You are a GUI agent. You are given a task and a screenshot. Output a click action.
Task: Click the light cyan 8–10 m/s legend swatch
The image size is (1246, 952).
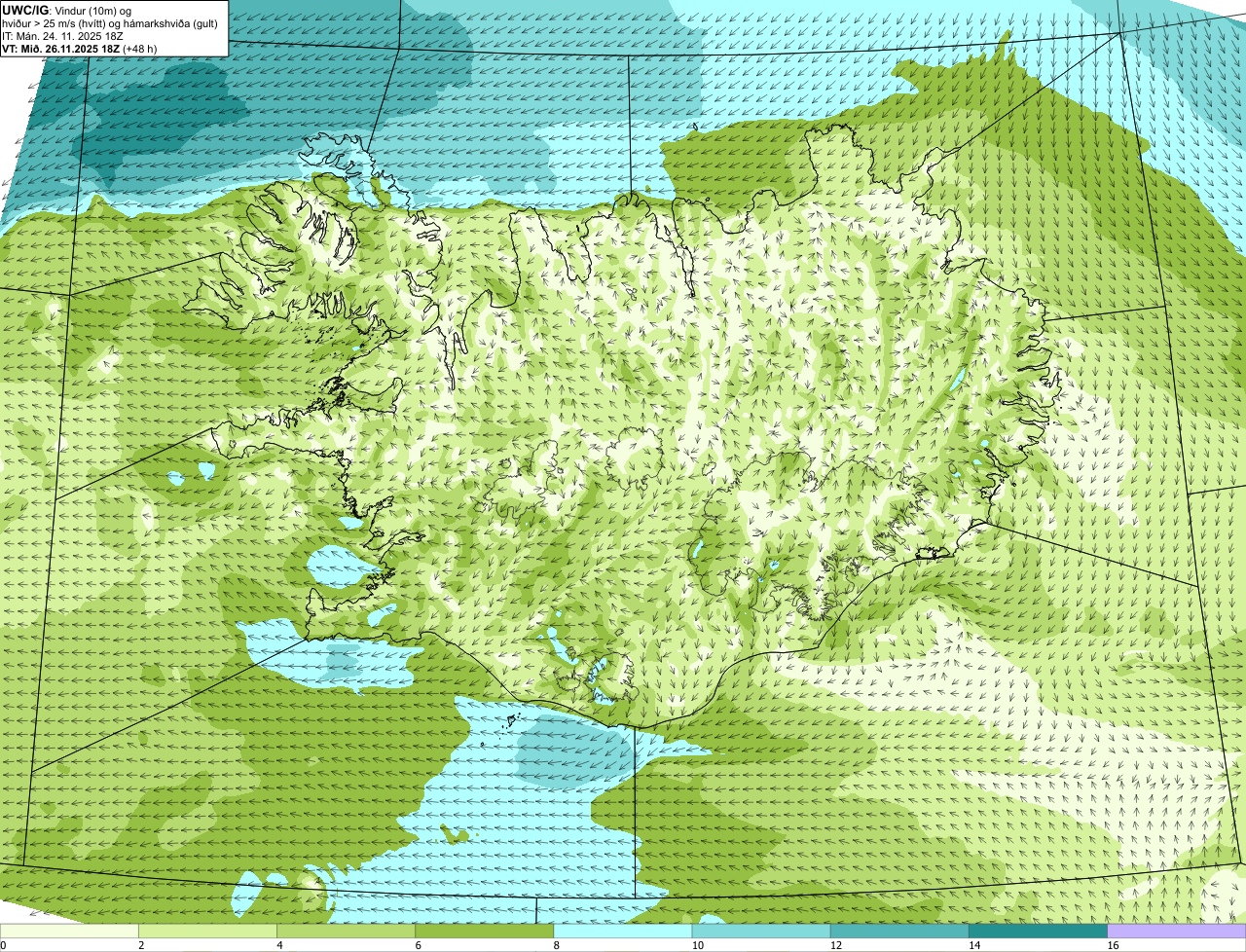coord(623,931)
